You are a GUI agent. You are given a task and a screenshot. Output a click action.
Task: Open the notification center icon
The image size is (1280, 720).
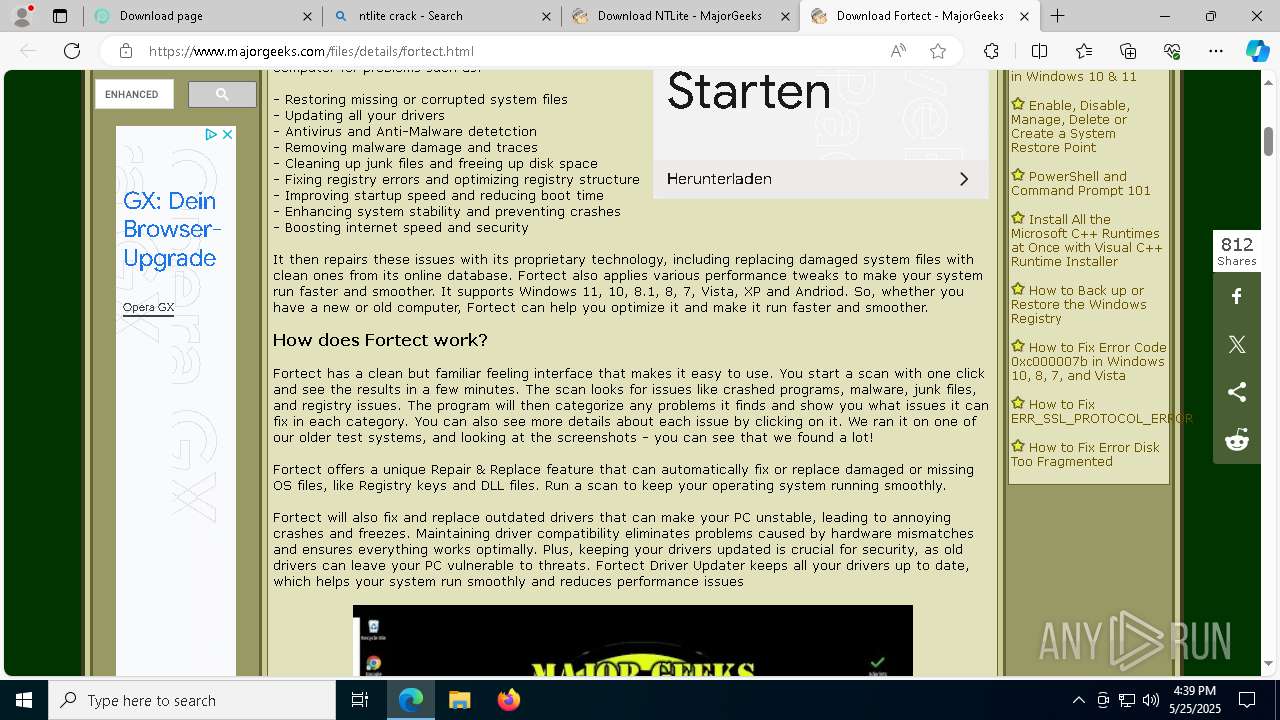tap(1247, 700)
